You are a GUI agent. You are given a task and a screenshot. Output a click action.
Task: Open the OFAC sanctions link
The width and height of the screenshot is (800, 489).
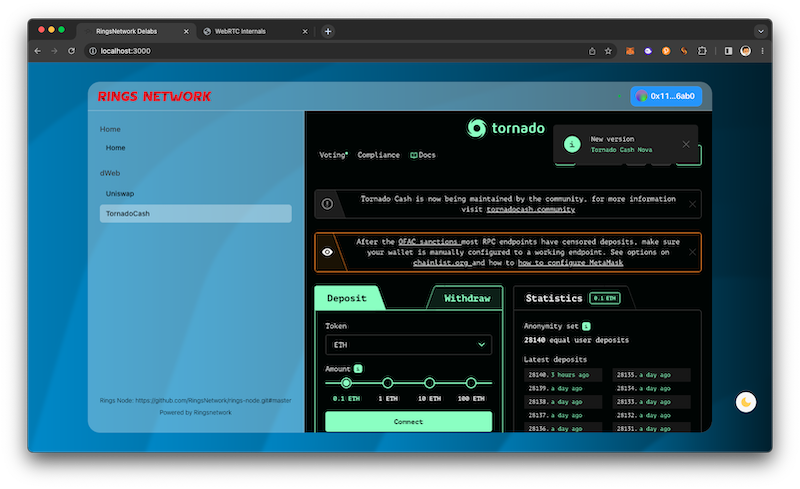(429, 242)
